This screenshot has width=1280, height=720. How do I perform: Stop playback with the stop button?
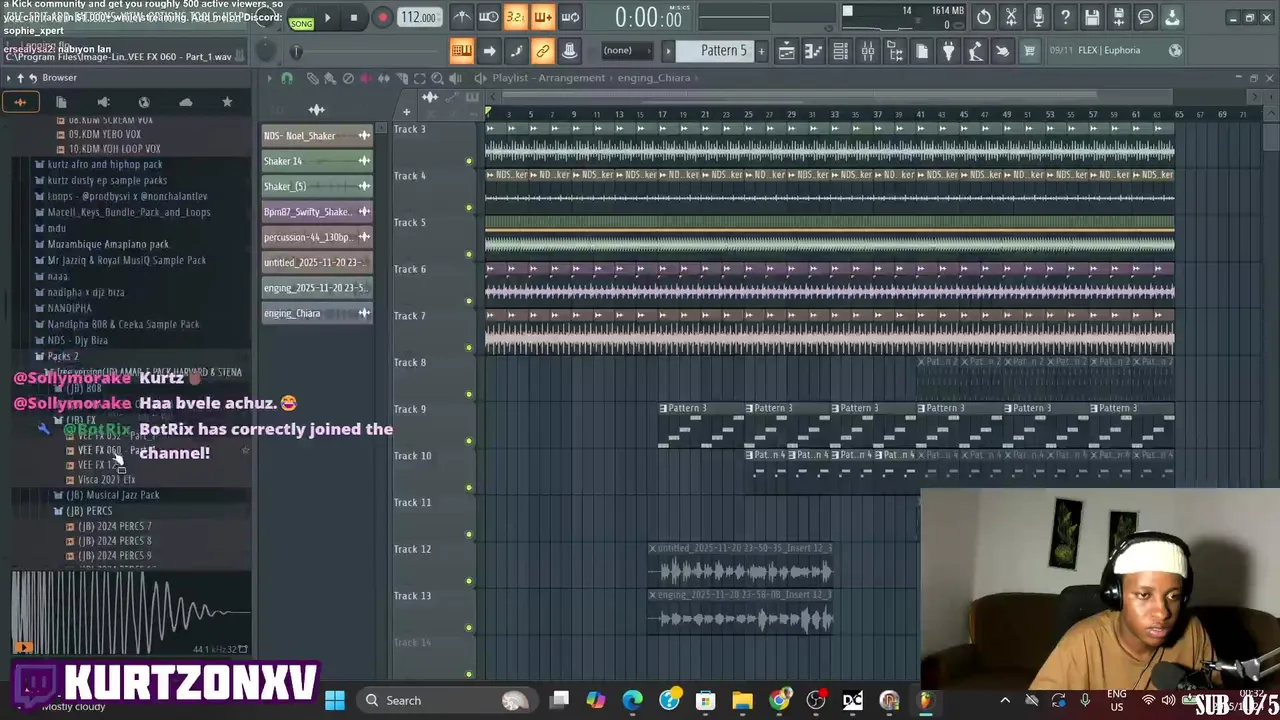(x=353, y=18)
